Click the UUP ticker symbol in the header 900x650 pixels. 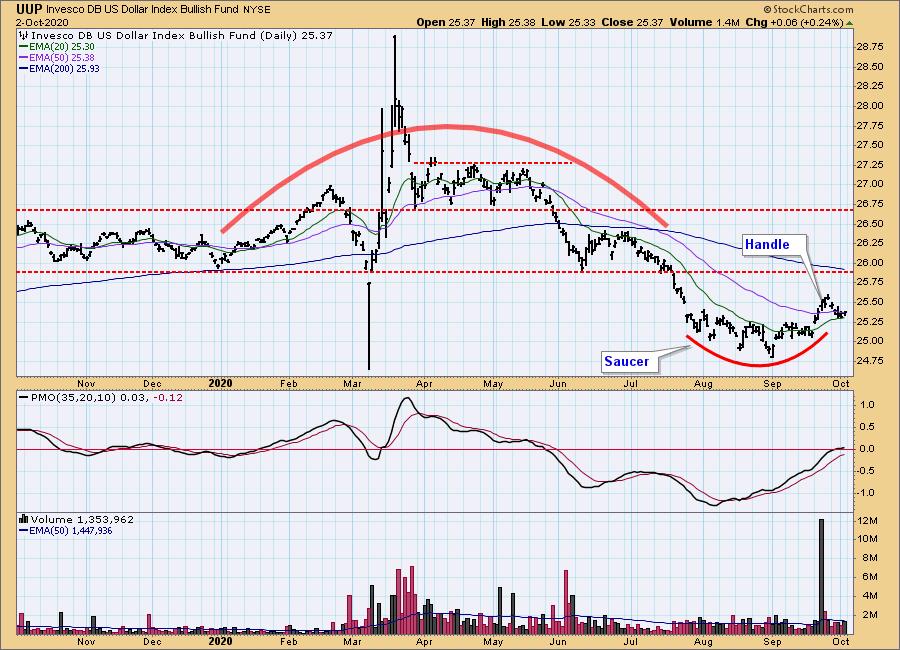point(29,9)
